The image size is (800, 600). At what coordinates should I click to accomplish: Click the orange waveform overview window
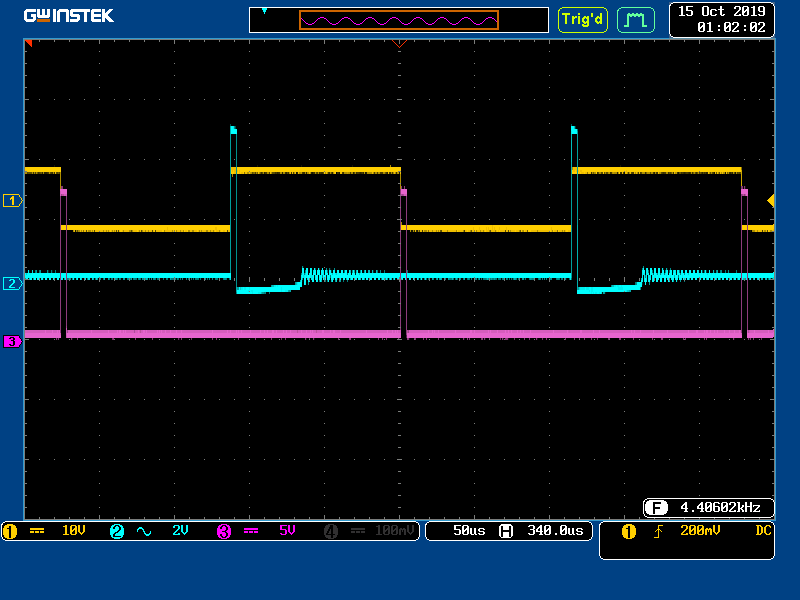[398, 20]
